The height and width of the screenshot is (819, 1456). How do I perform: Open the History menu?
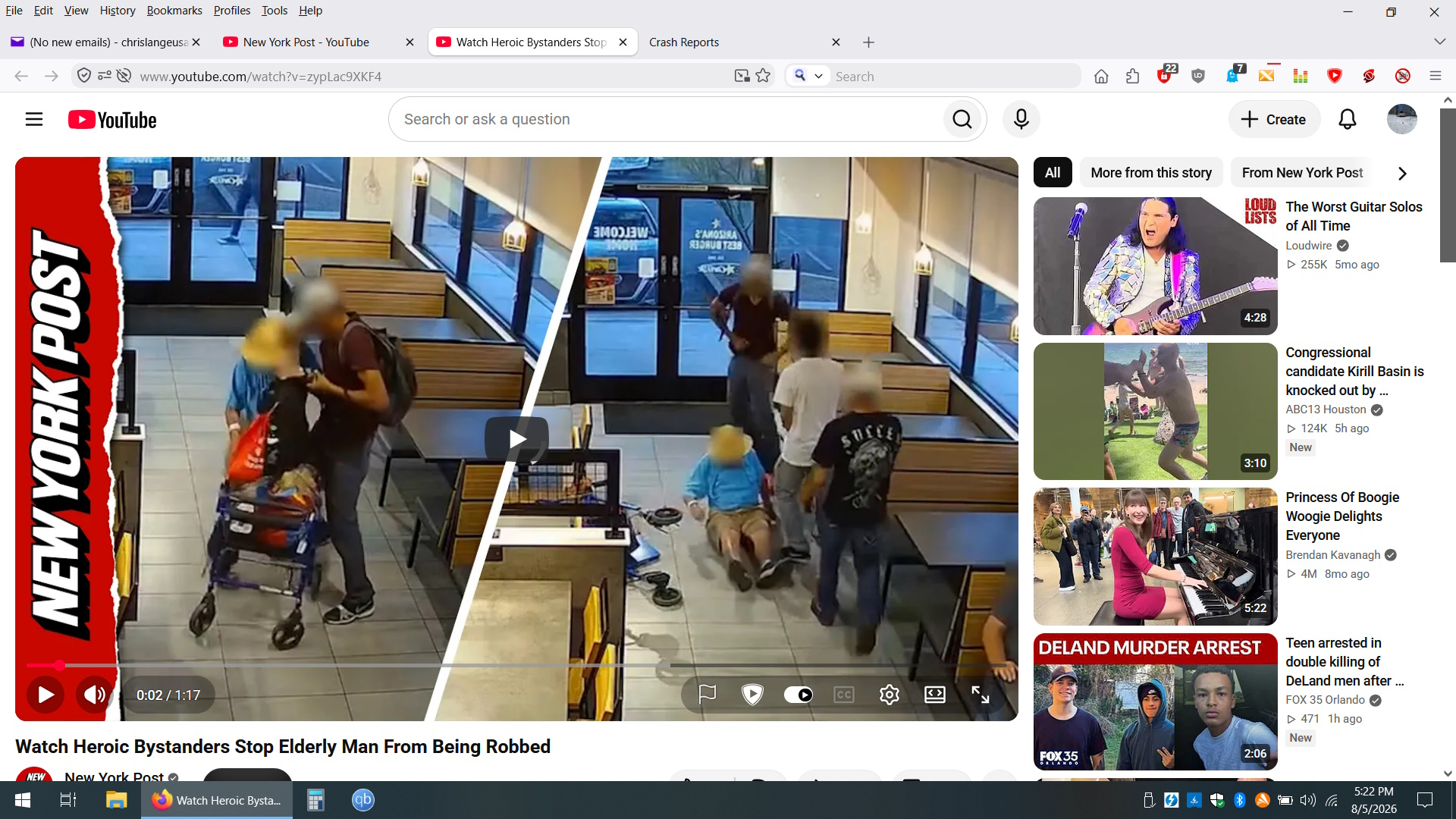(x=118, y=11)
